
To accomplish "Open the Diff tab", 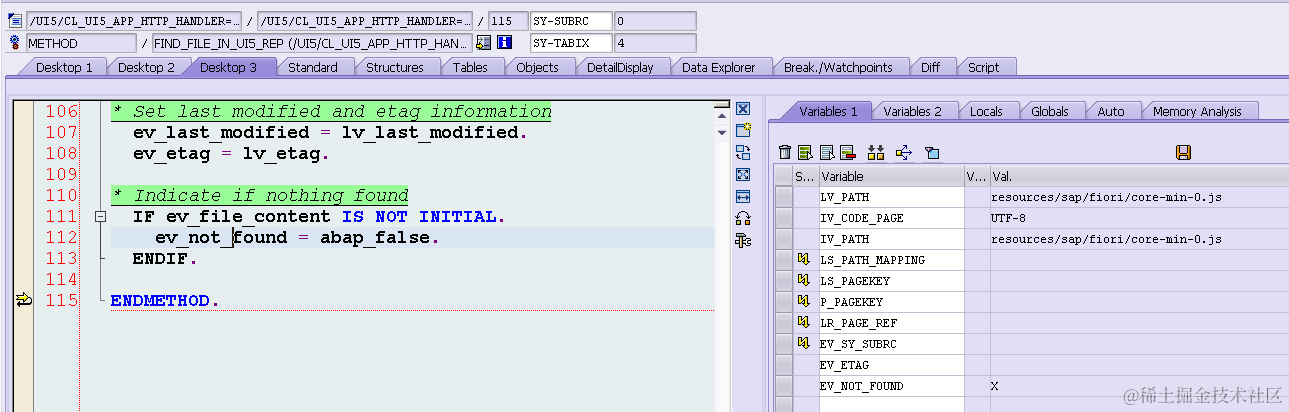I will pos(930,67).
